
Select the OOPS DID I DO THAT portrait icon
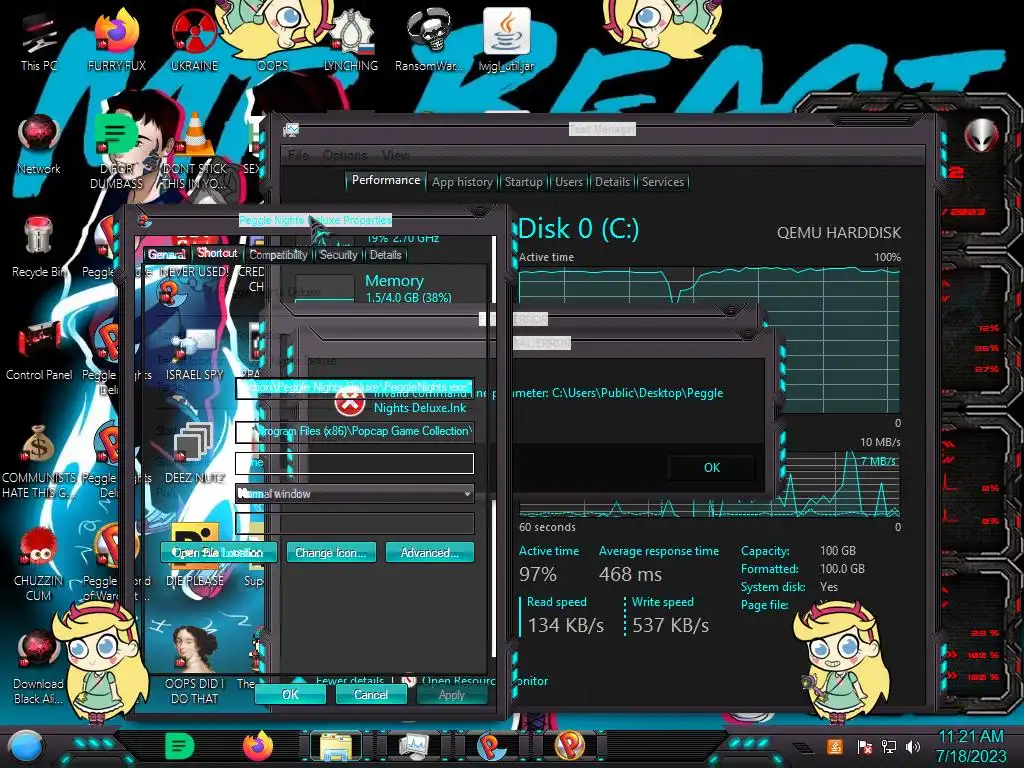pyautogui.click(x=194, y=665)
